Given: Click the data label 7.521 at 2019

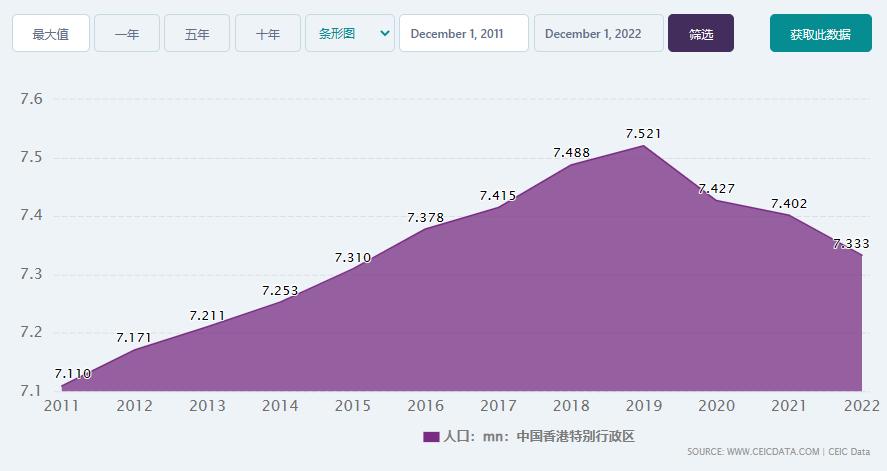Looking at the screenshot, I should click(643, 134).
